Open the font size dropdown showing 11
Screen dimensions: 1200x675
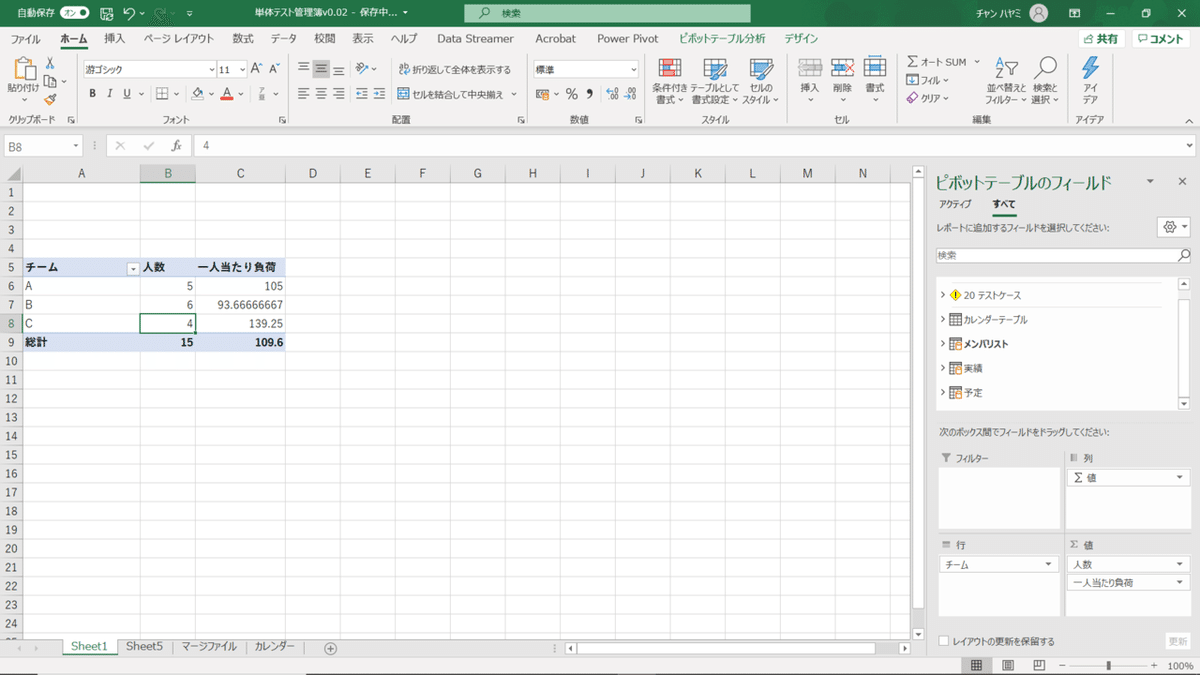[241, 69]
